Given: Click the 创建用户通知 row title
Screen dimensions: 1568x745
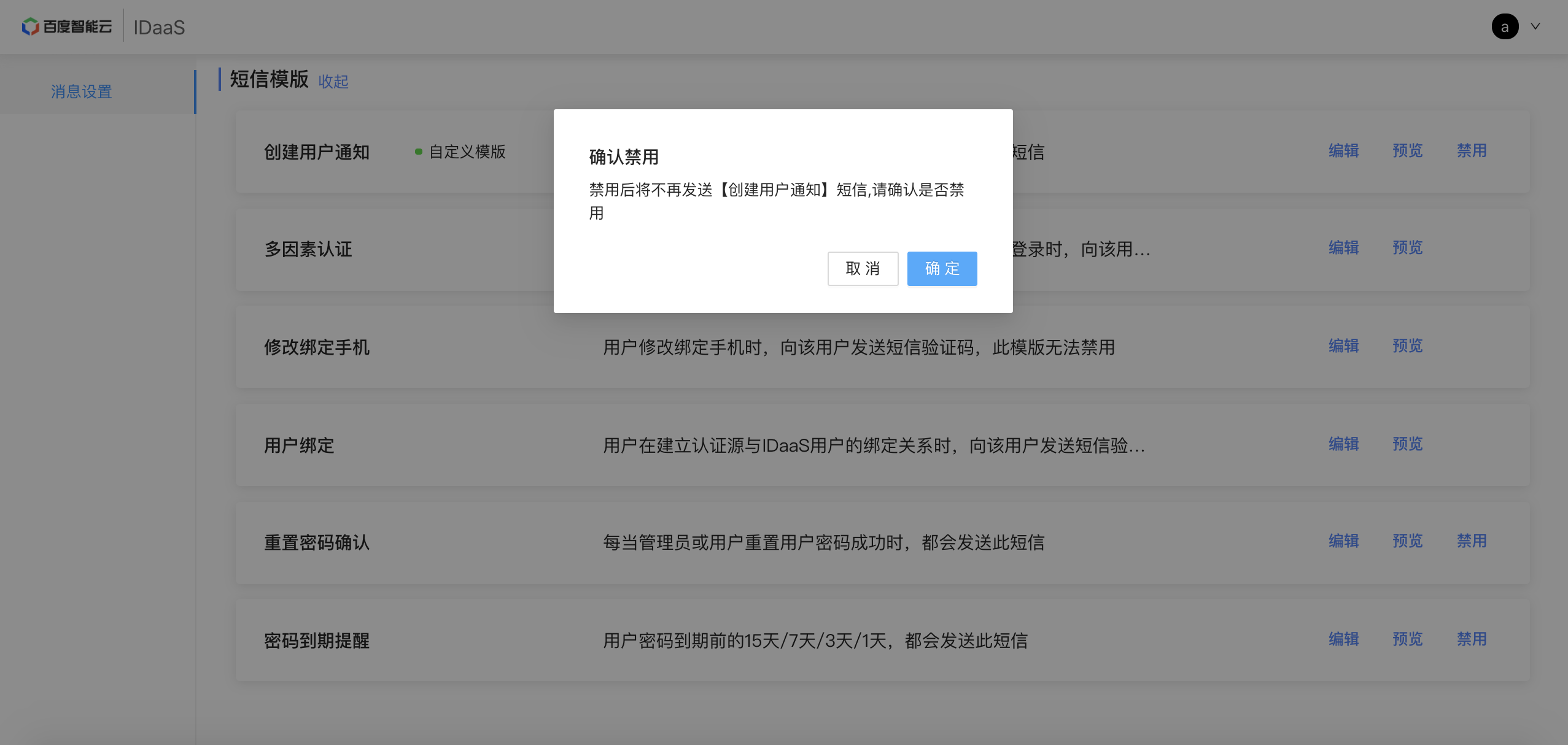Looking at the screenshot, I should 317,152.
